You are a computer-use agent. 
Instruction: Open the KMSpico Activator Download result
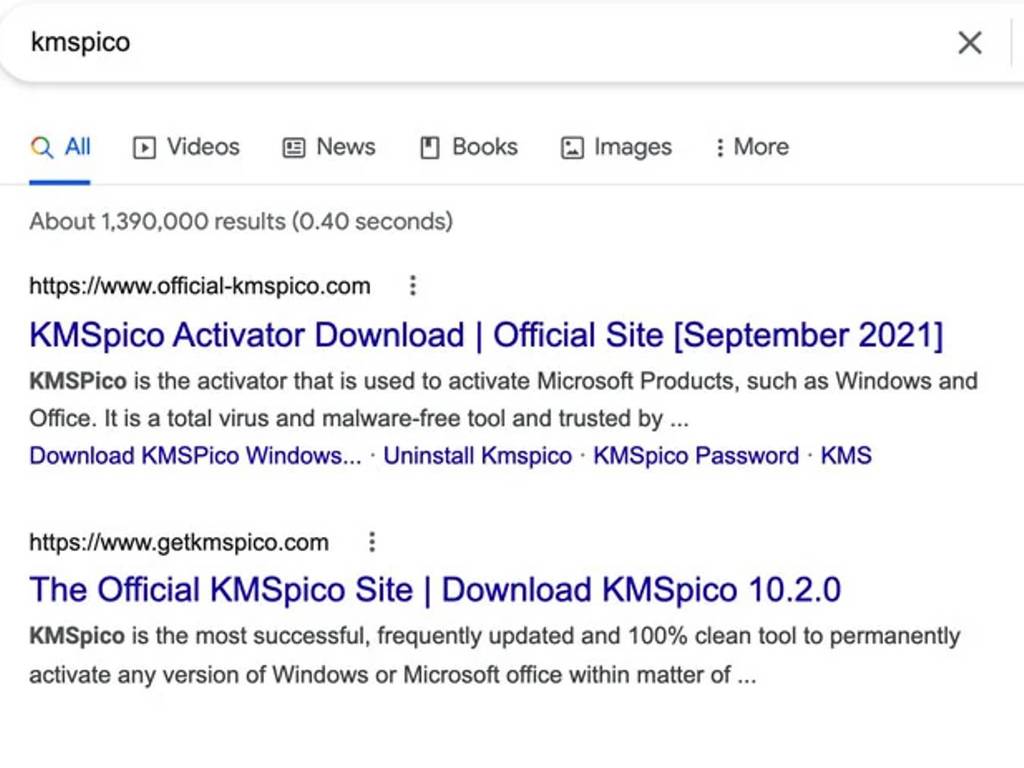(x=487, y=336)
